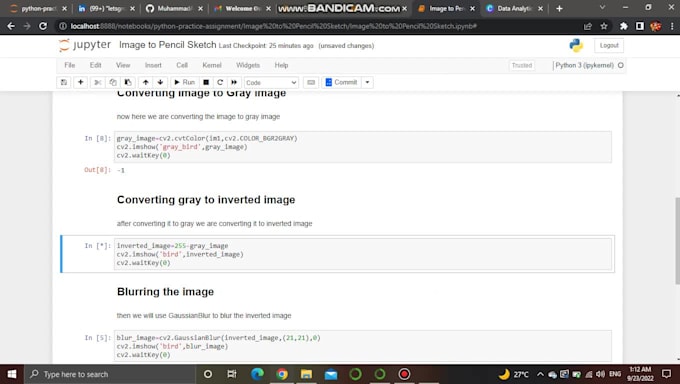Open Task View in the taskbar
The image size is (680, 384).
(232, 374)
